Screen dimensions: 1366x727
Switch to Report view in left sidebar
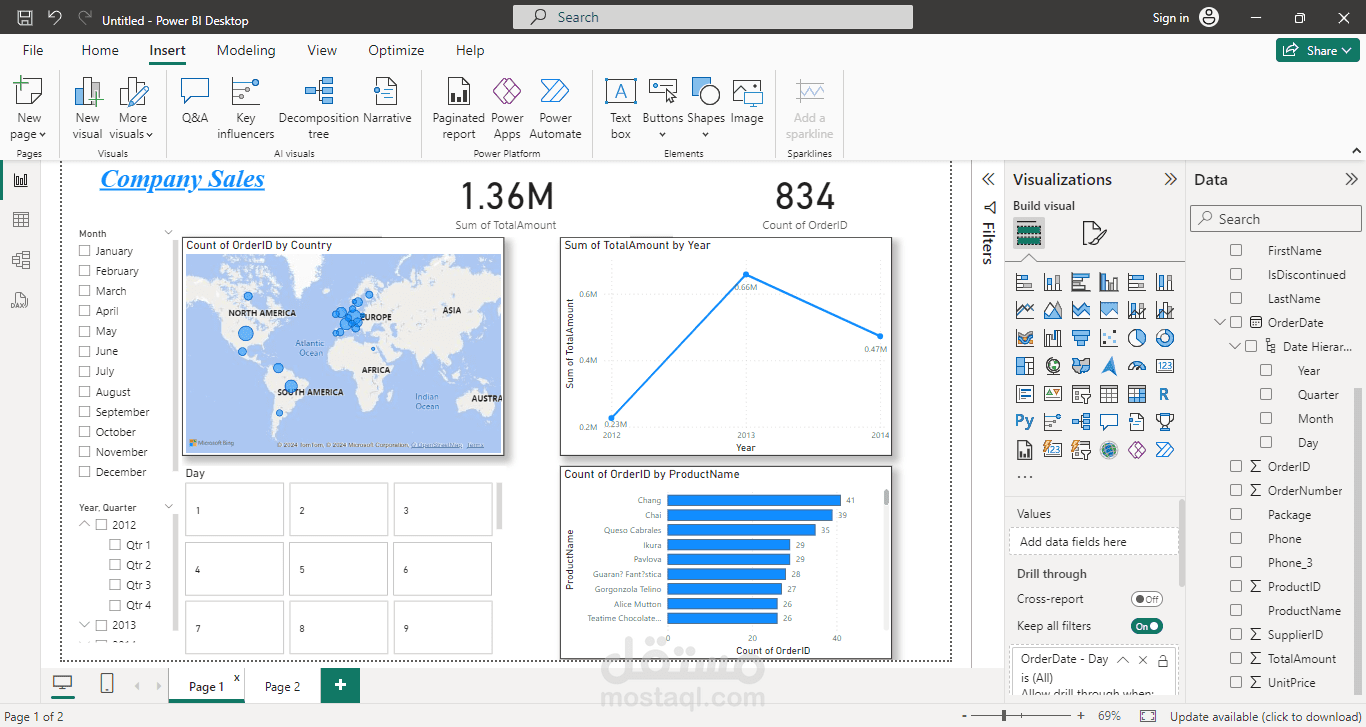tap(20, 180)
